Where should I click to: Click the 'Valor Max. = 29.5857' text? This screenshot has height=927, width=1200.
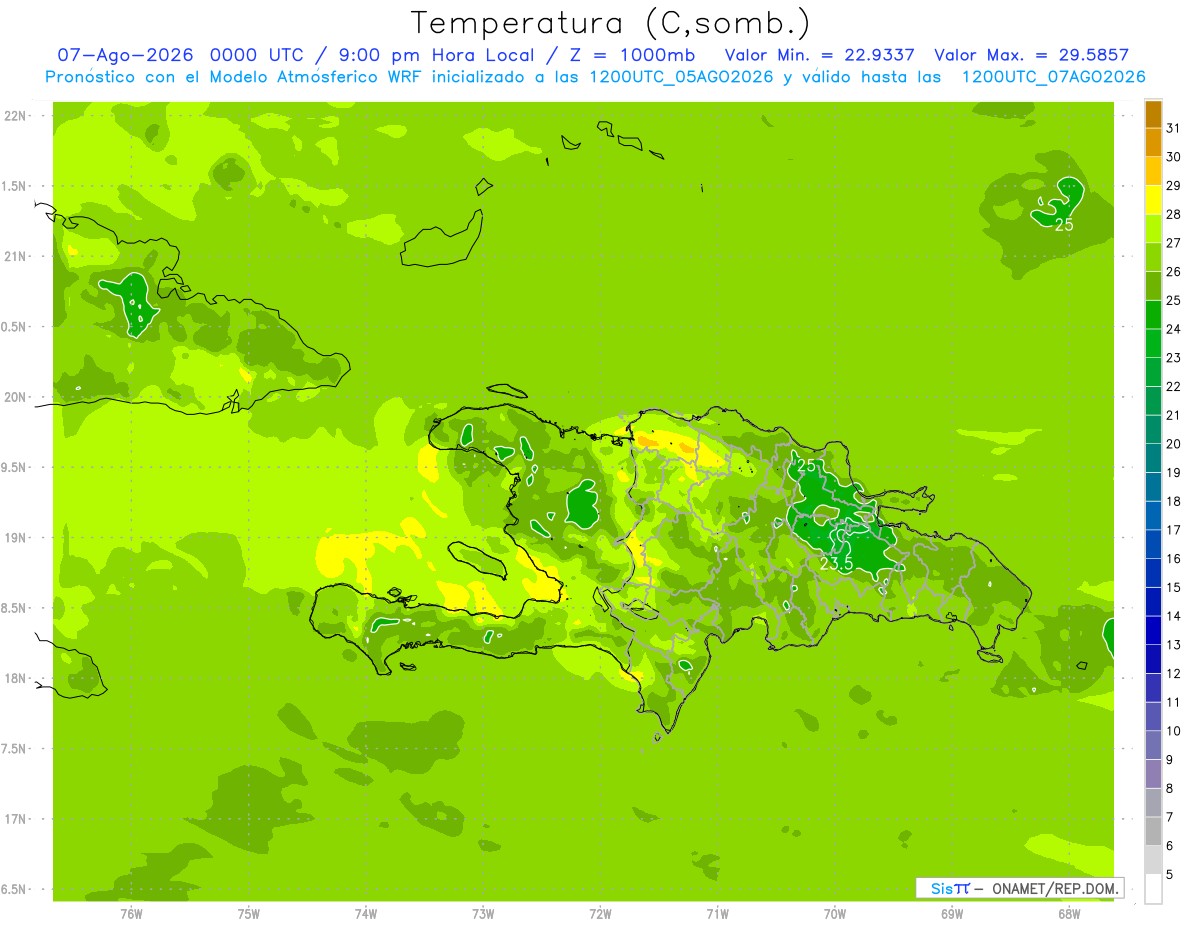click(x=1031, y=55)
